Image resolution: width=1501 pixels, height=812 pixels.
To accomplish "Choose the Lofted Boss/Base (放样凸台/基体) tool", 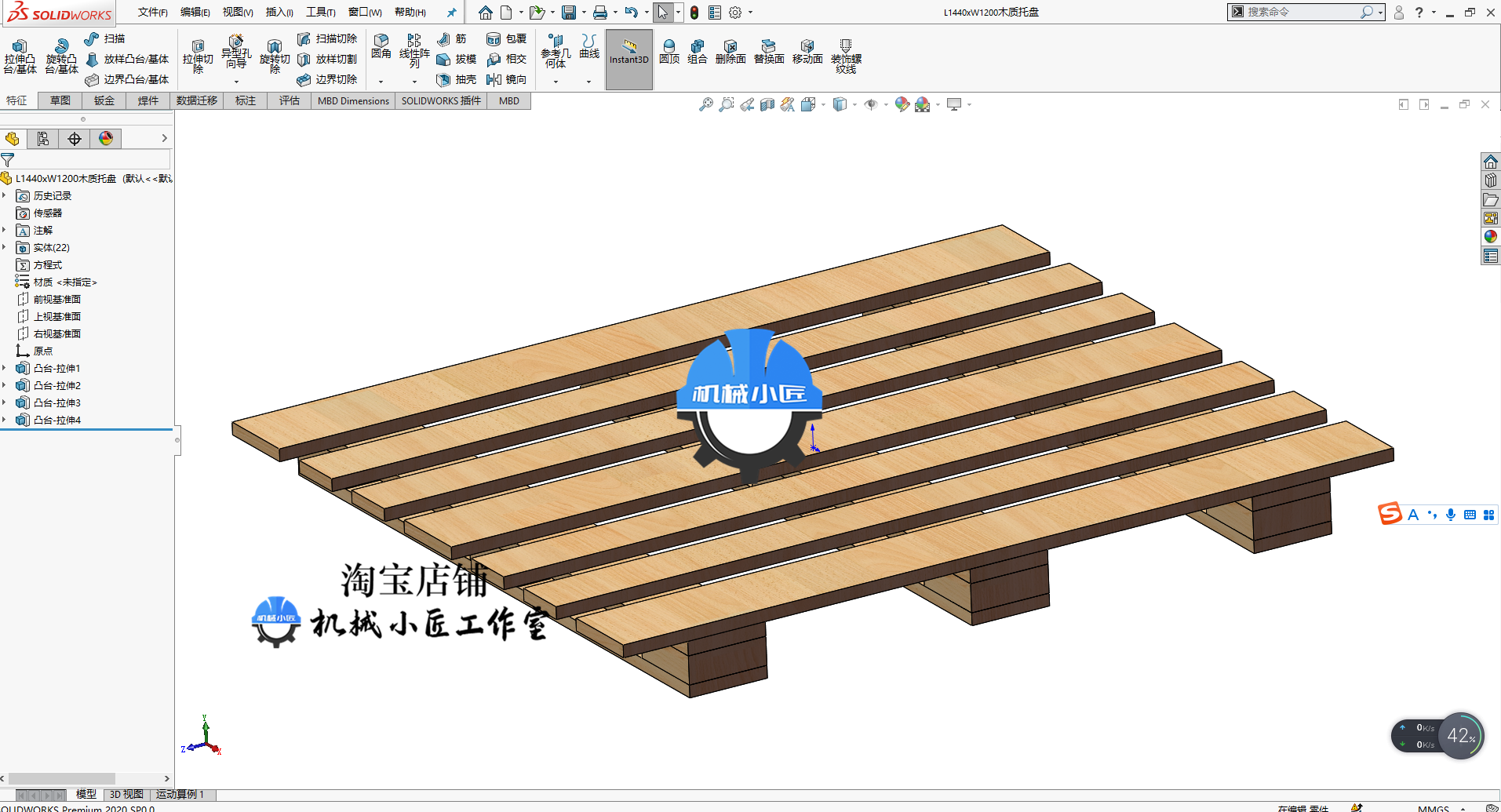I will click(x=127, y=59).
